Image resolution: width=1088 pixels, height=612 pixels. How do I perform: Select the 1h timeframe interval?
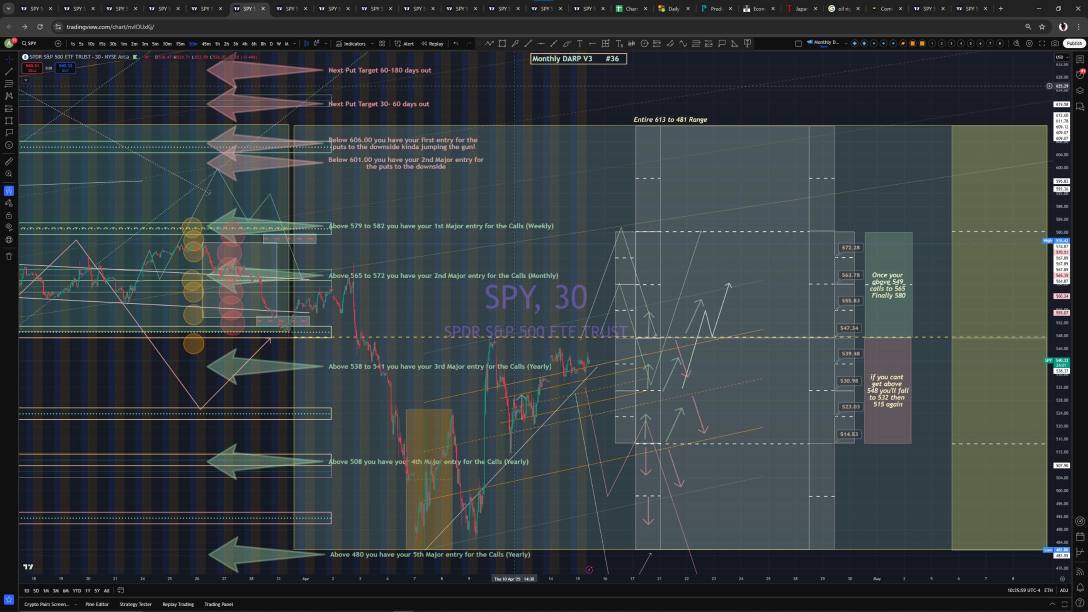pyautogui.click(x=217, y=44)
